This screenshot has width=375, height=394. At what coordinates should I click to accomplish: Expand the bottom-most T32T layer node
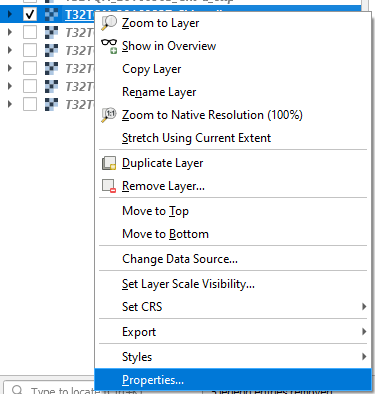[10, 104]
